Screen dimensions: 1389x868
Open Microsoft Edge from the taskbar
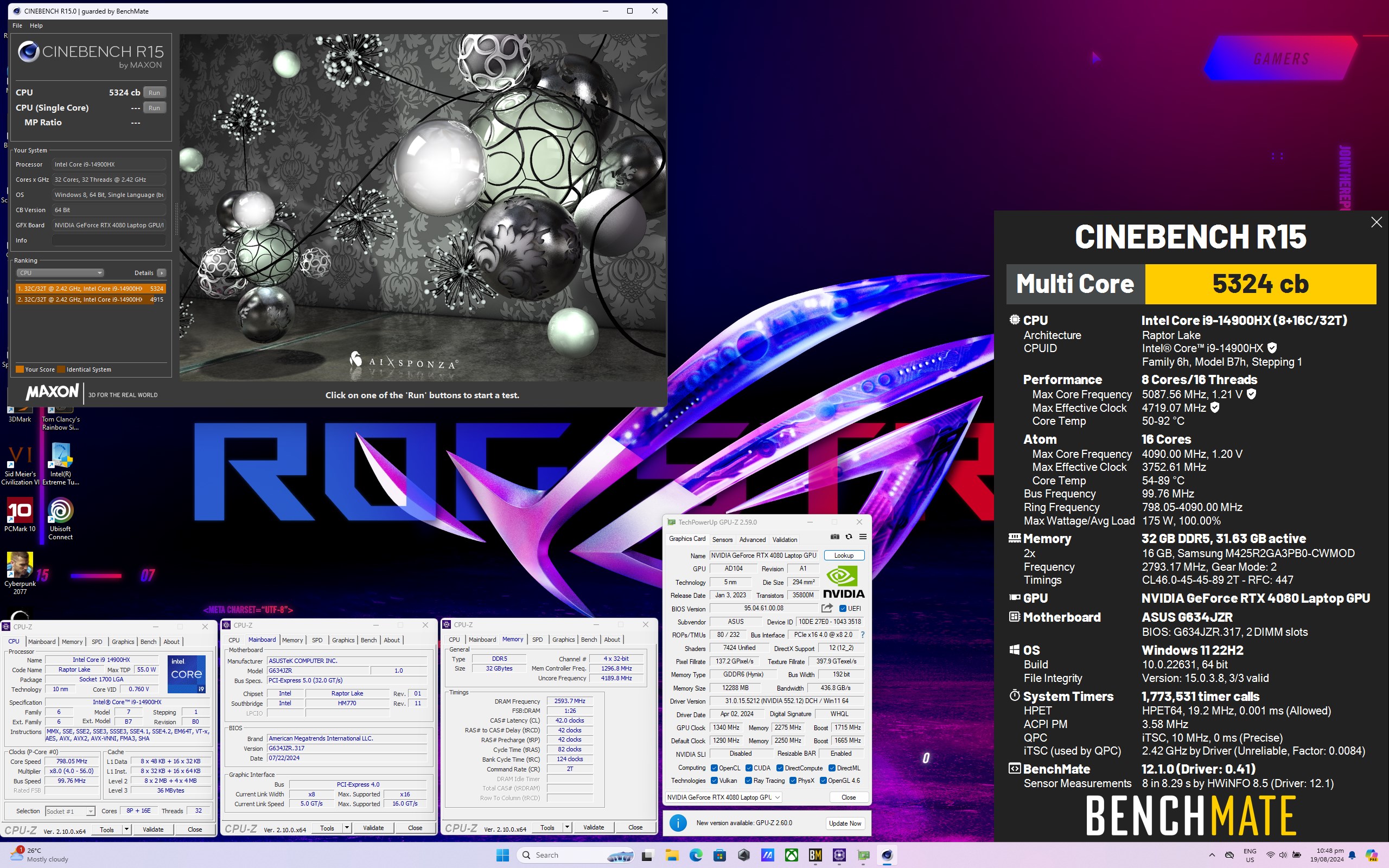click(696, 855)
